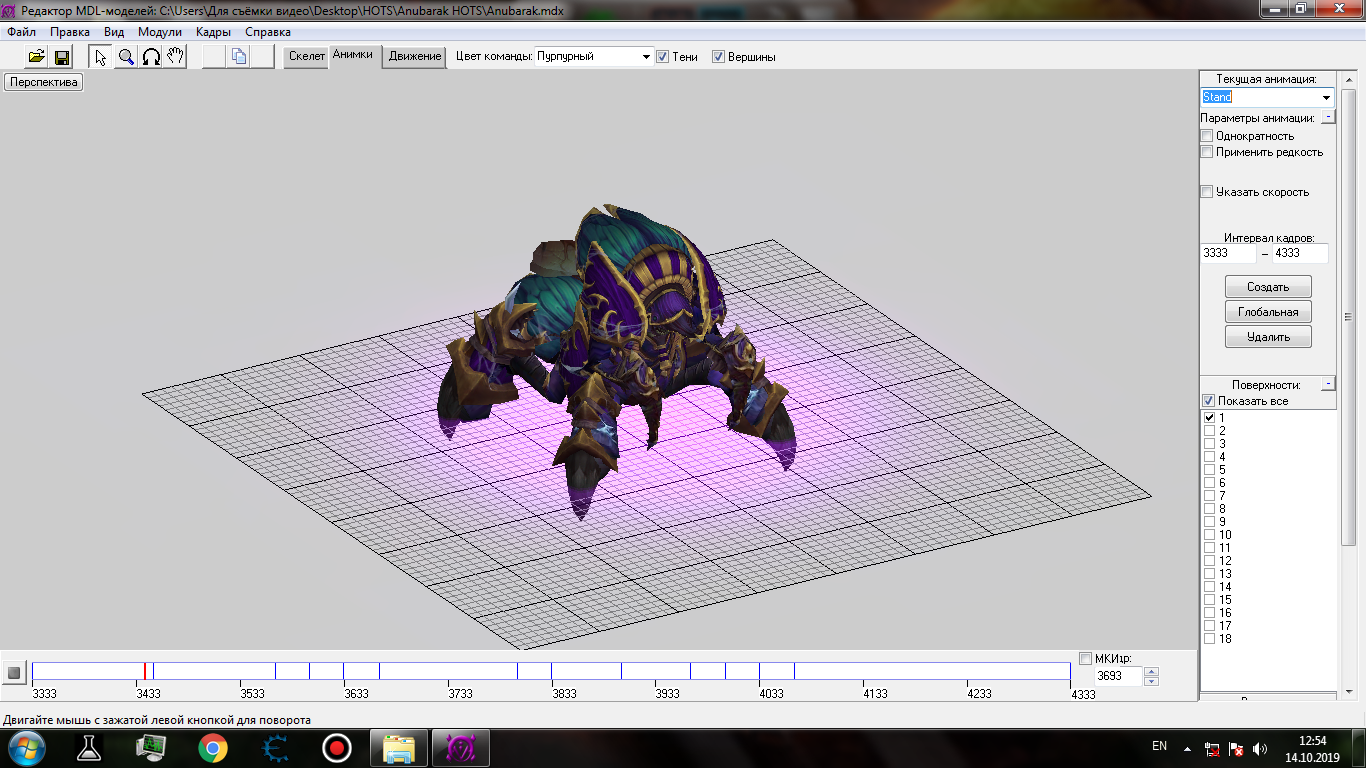Activate the magnifier zoom tool
The image size is (1366, 768).
[x=126, y=57]
